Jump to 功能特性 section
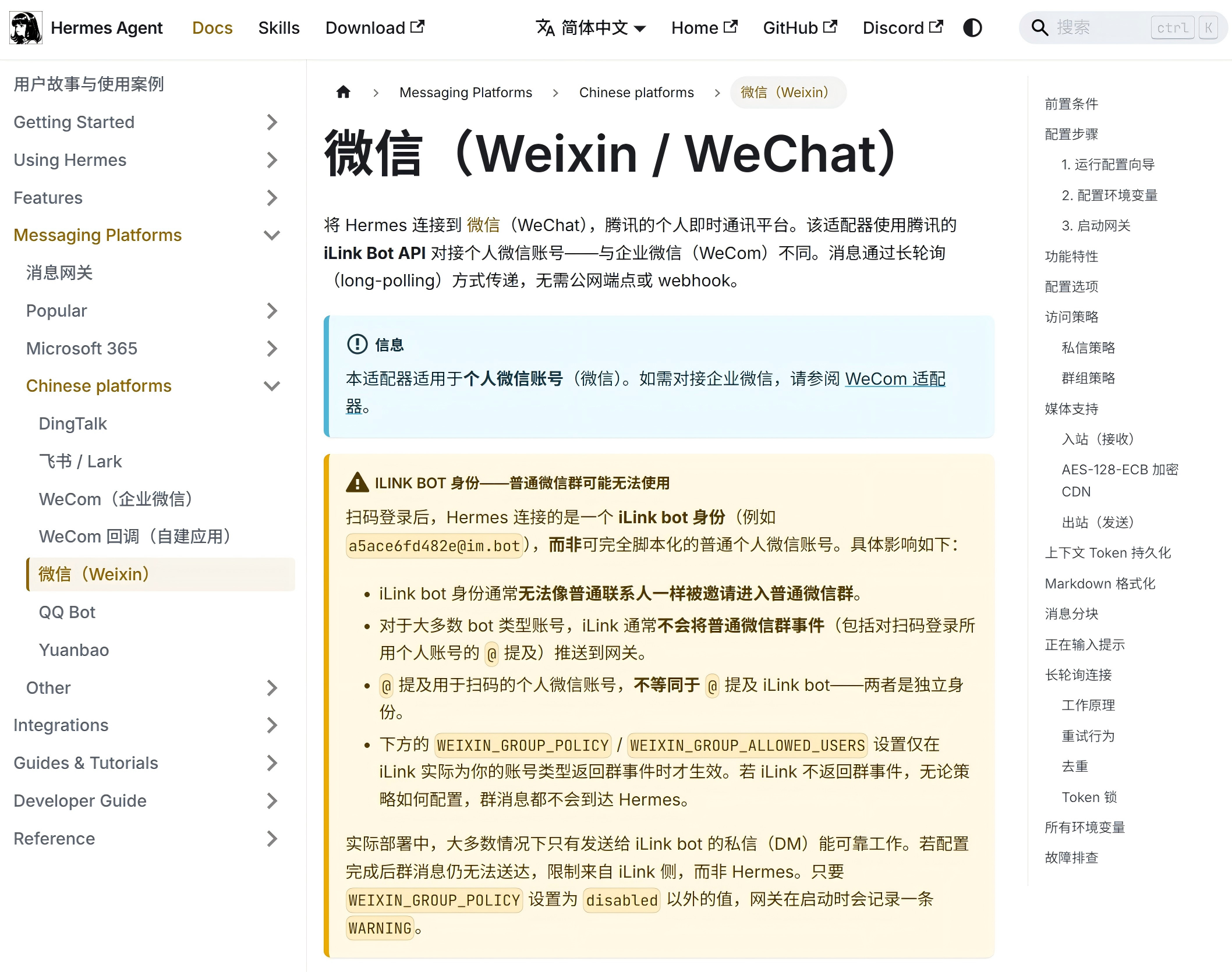1232x972 pixels. tap(1071, 257)
